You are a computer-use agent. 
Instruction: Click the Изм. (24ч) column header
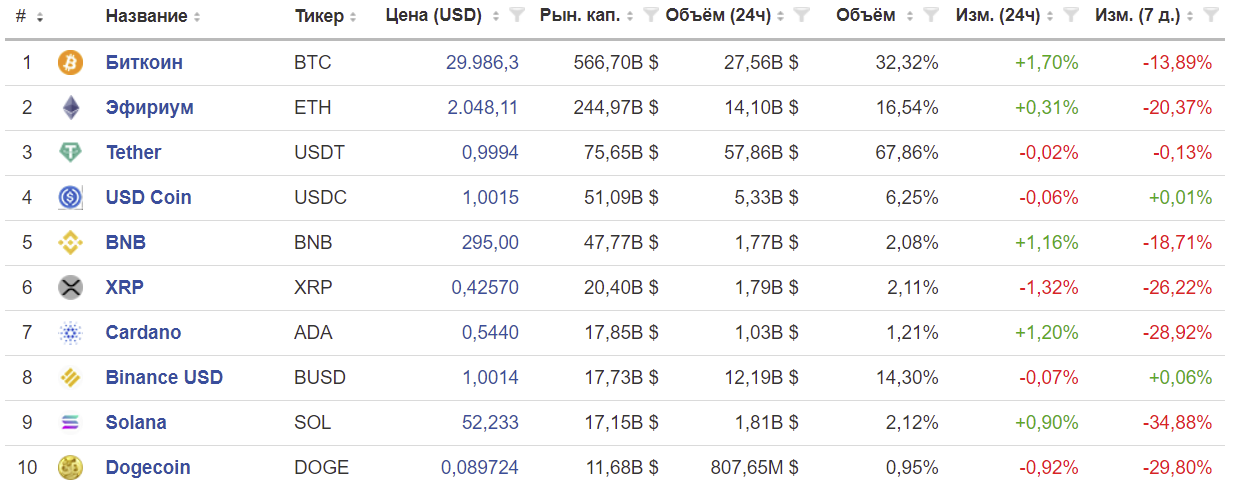point(998,17)
